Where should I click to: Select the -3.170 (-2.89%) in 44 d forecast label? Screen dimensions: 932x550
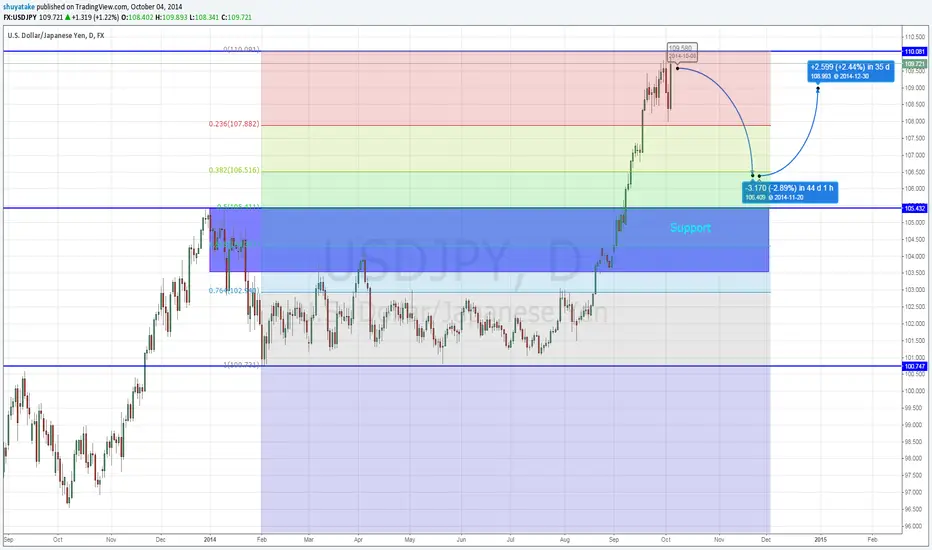[x=790, y=192]
